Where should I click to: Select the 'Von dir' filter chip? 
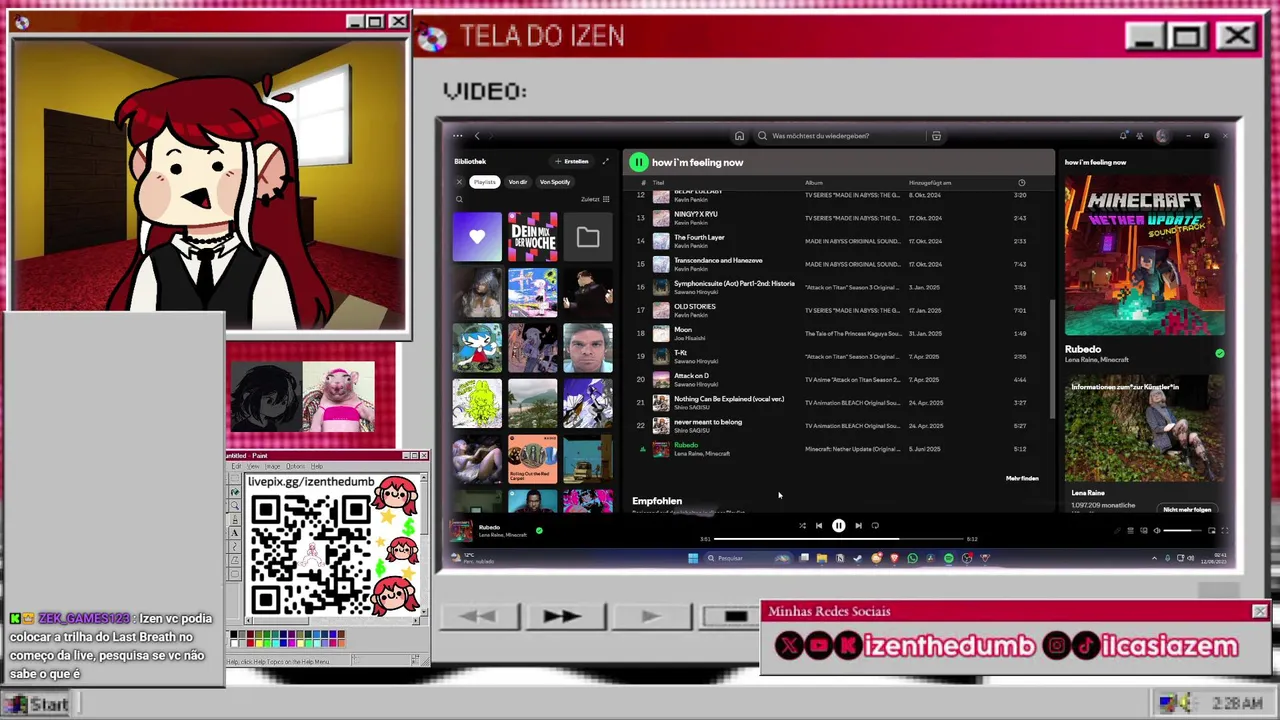pos(517,182)
